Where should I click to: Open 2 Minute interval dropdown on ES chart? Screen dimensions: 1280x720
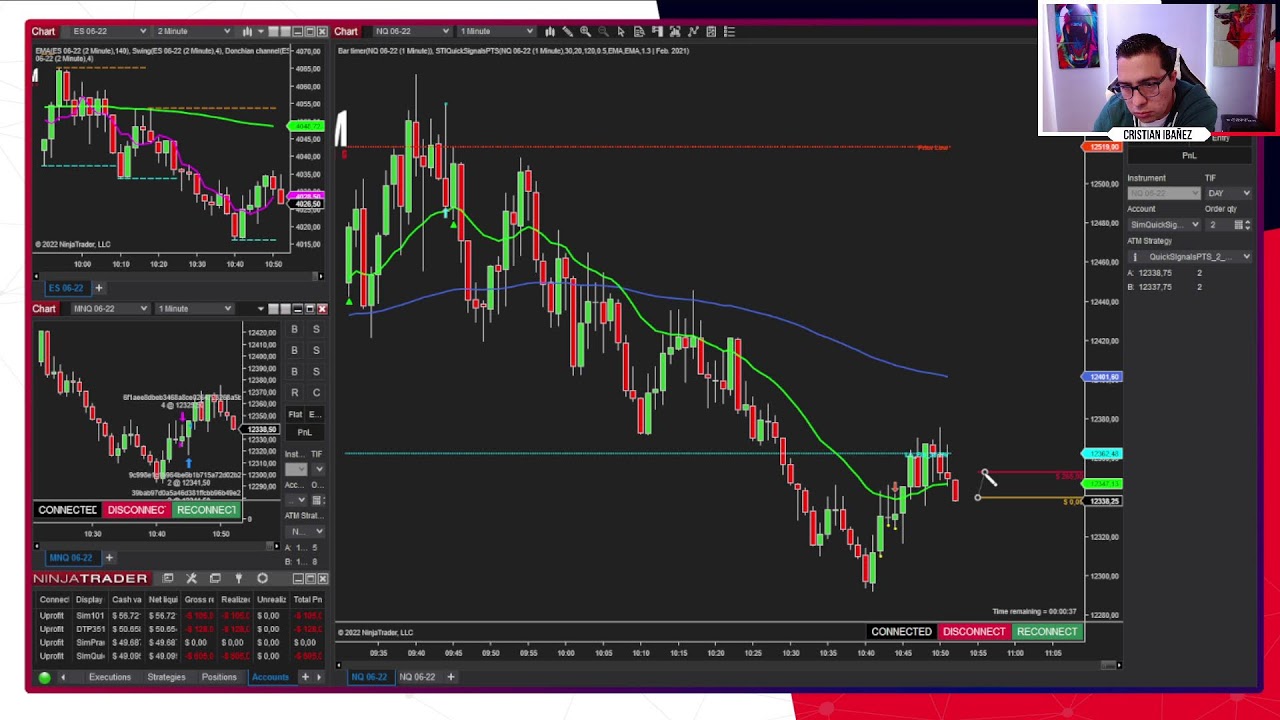[x=193, y=32]
